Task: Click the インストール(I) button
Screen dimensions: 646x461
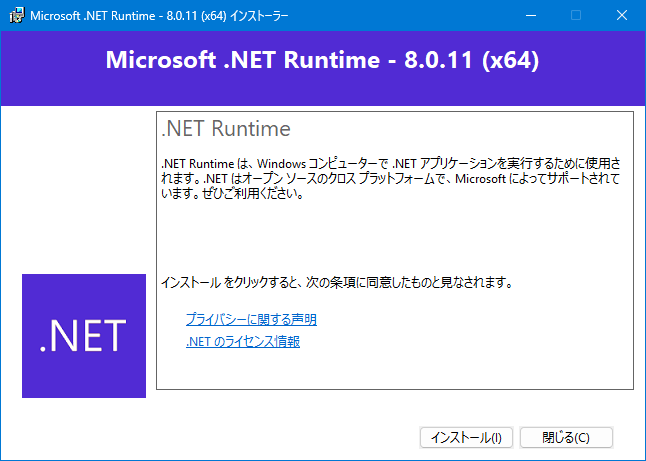Action: (x=466, y=437)
